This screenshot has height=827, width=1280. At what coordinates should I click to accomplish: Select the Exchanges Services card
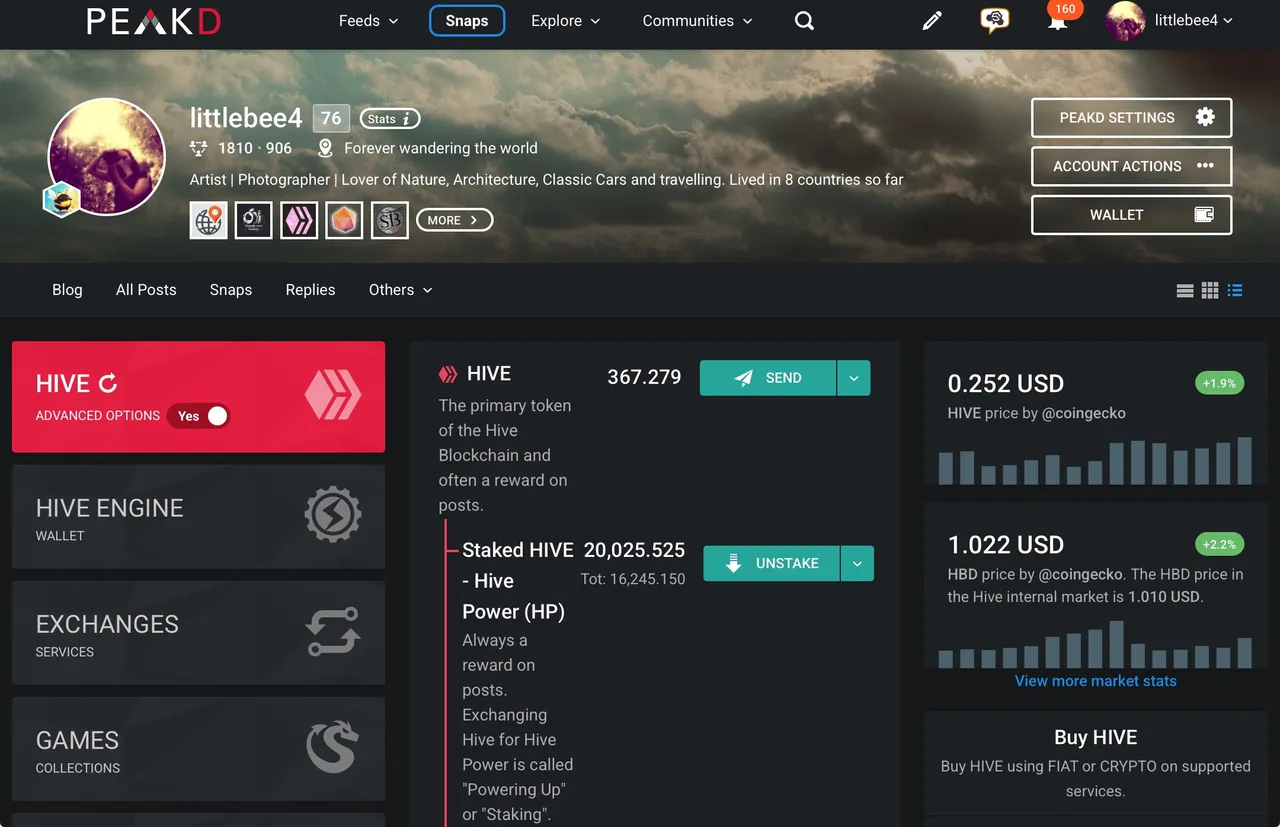pos(198,633)
